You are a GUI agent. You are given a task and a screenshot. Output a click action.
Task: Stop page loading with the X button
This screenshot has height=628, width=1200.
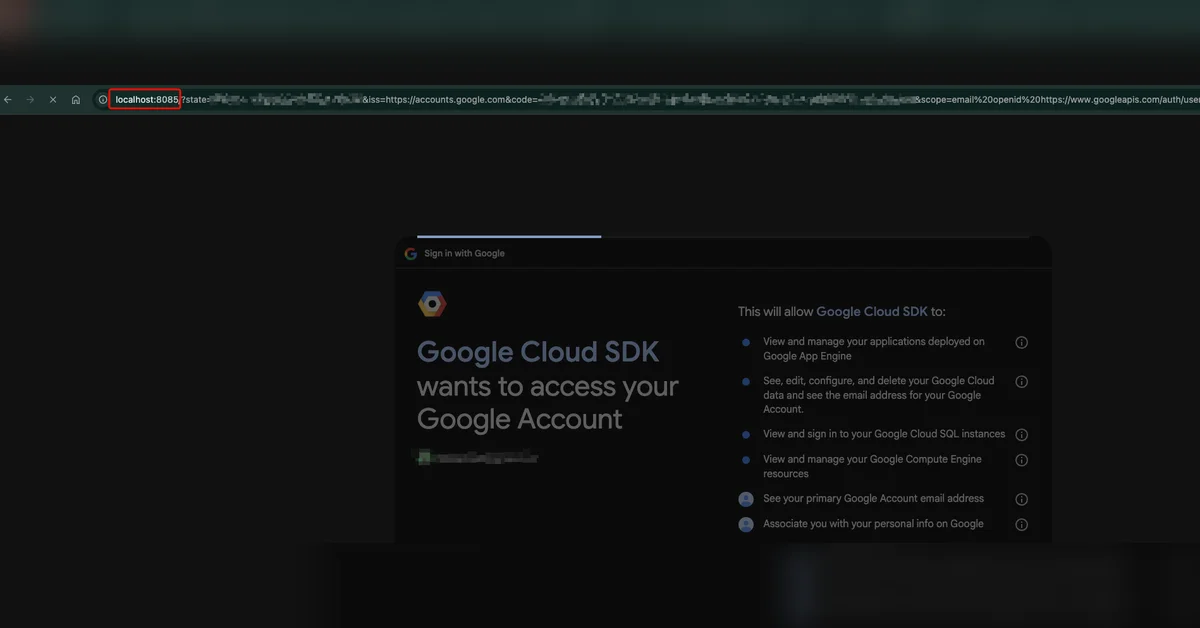point(53,100)
